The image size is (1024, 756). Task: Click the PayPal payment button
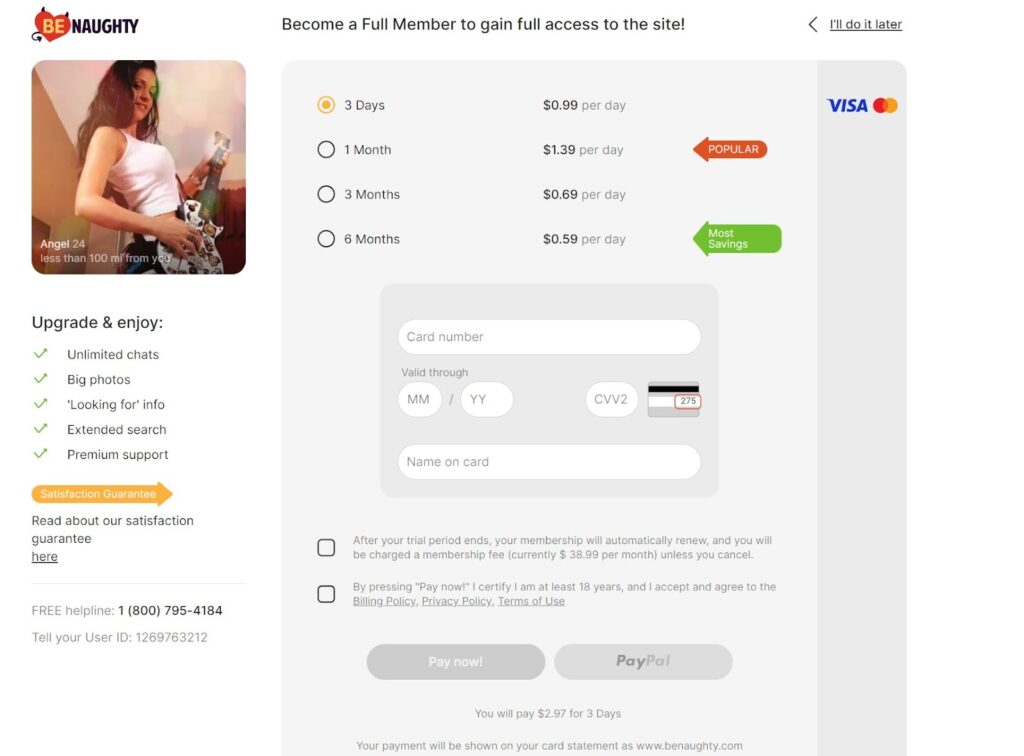(x=644, y=661)
